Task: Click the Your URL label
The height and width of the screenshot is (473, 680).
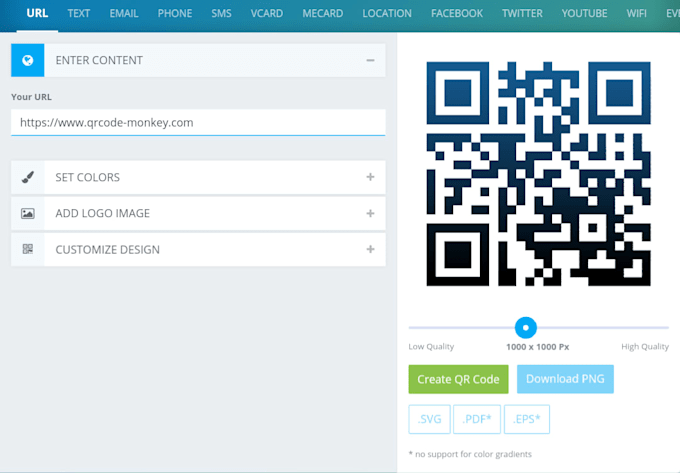Action: (x=31, y=97)
